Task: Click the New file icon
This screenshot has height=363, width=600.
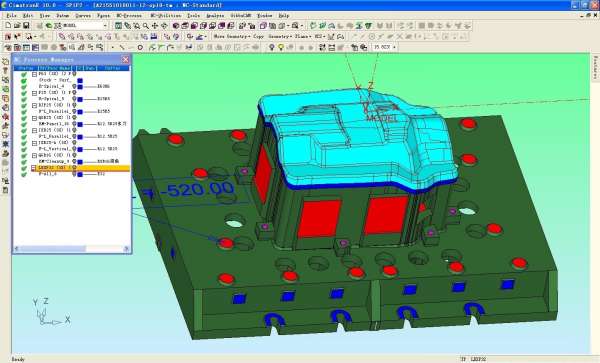Action: [x=8, y=26]
